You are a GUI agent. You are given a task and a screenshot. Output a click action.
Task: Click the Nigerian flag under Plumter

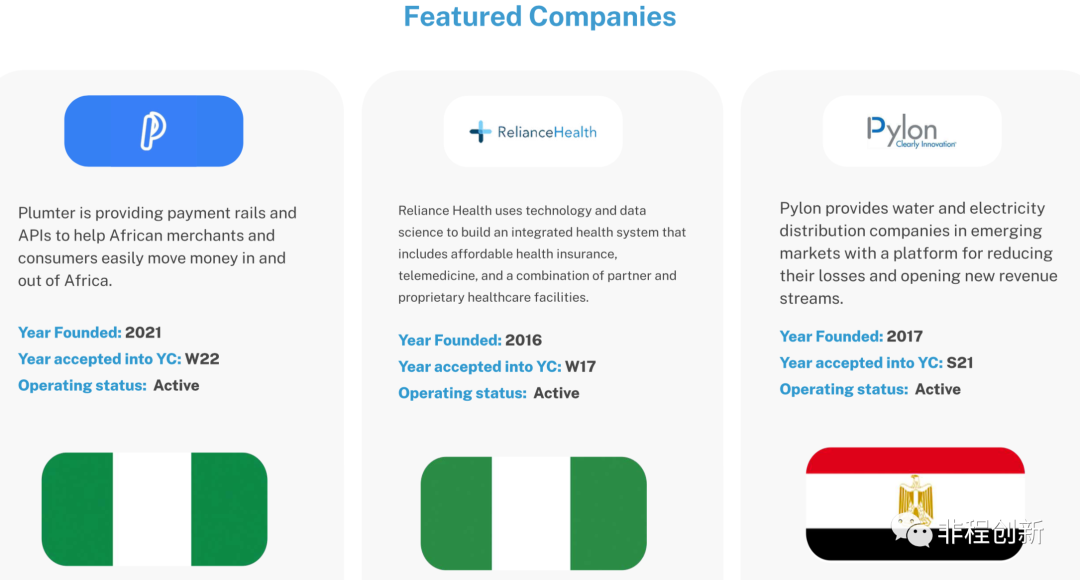[154, 509]
